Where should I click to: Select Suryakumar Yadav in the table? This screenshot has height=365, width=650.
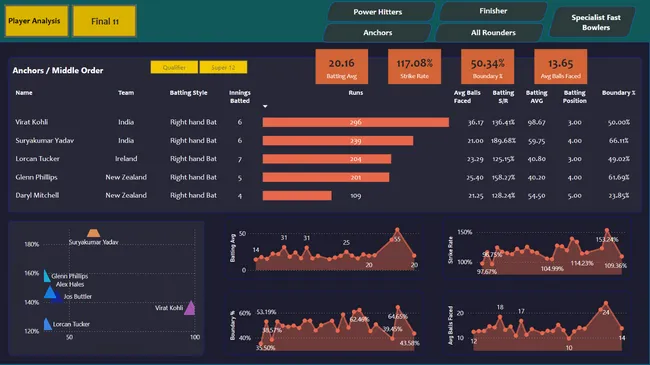click(x=44, y=141)
